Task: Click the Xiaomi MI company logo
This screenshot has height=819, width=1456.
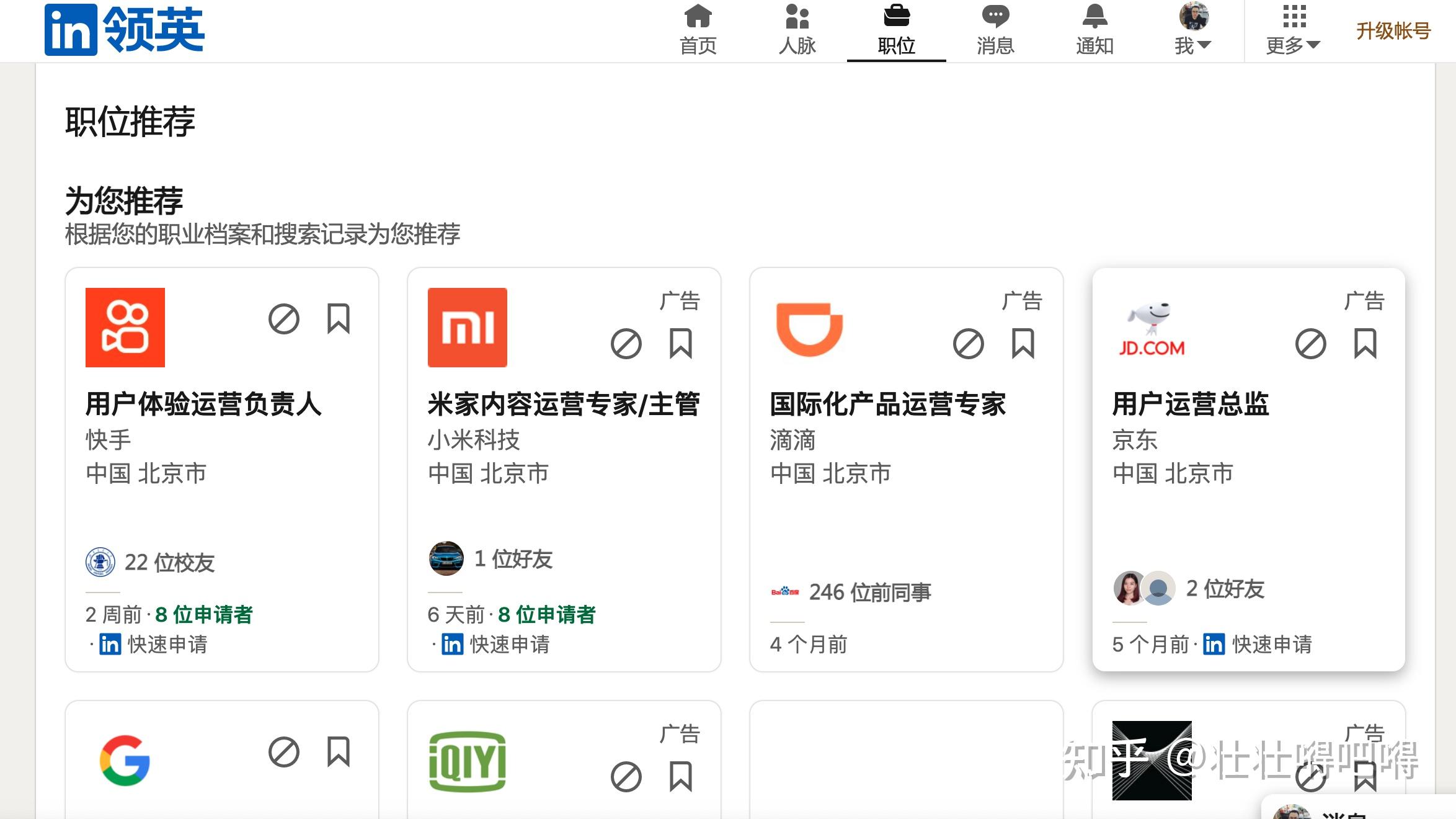Action: click(468, 328)
